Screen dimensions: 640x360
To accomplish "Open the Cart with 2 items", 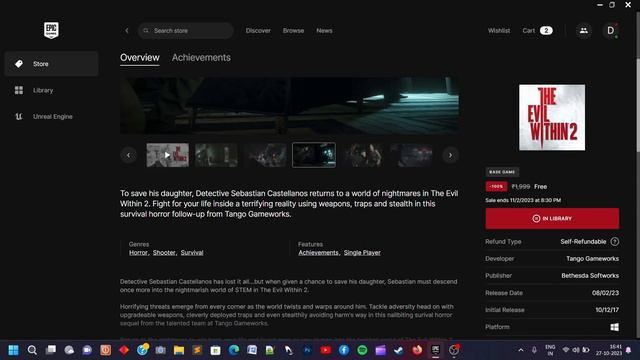I will [537, 31].
